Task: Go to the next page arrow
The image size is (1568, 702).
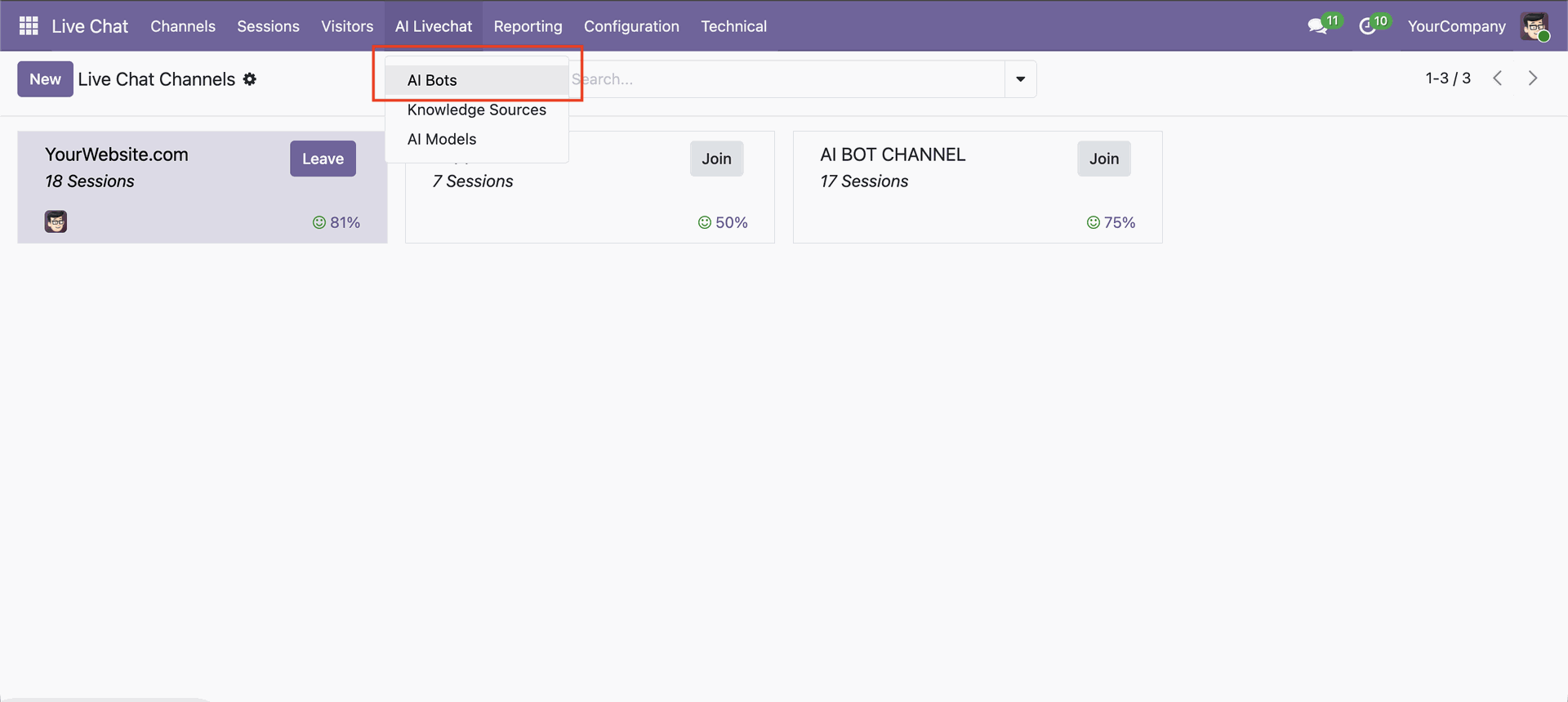Action: pos(1533,78)
